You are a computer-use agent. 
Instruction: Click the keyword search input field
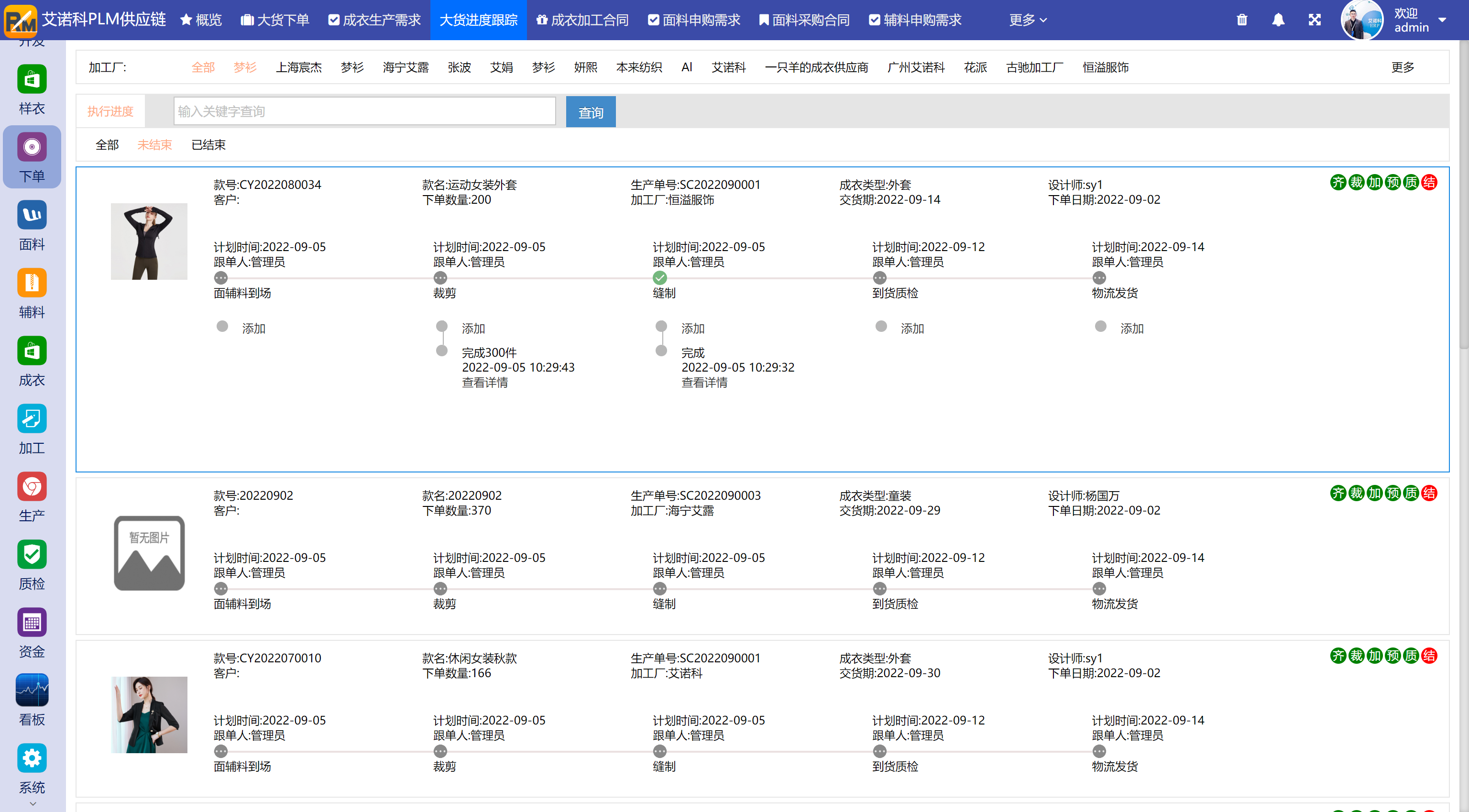coord(364,111)
